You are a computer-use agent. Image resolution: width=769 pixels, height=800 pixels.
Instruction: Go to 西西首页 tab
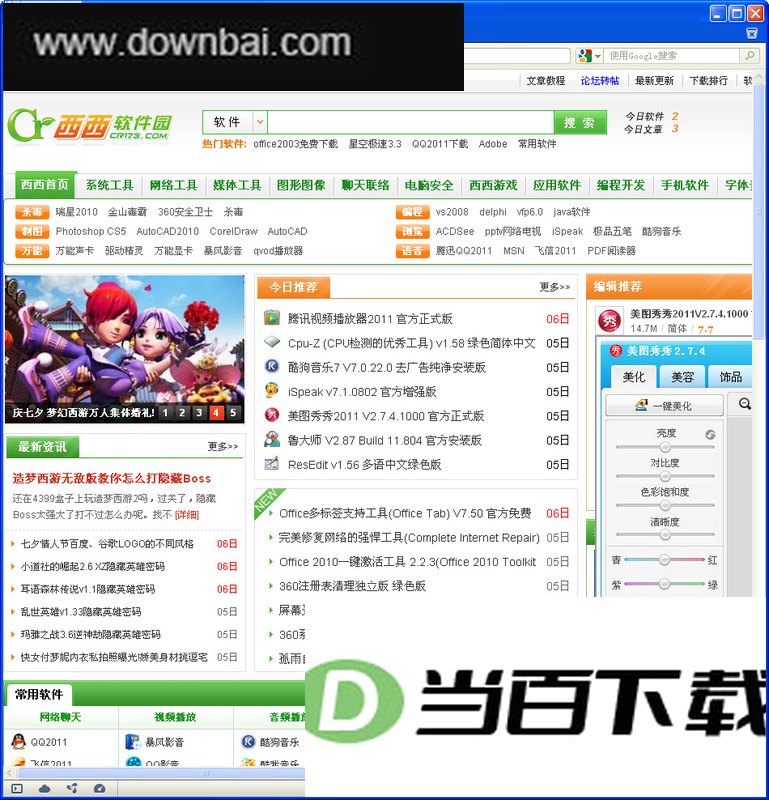[x=45, y=185]
